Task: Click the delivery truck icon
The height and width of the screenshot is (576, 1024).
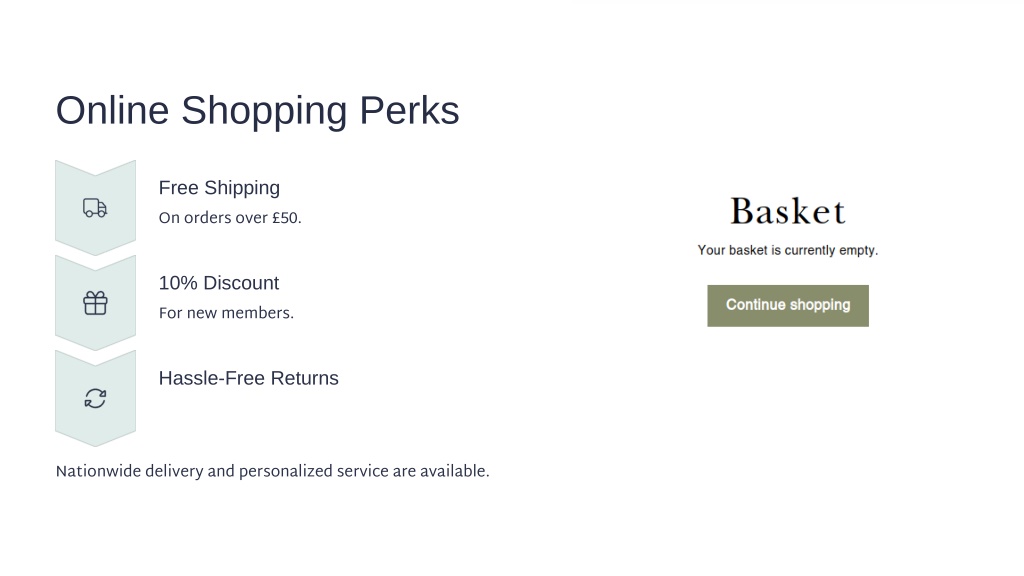Action: pos(95,208)
